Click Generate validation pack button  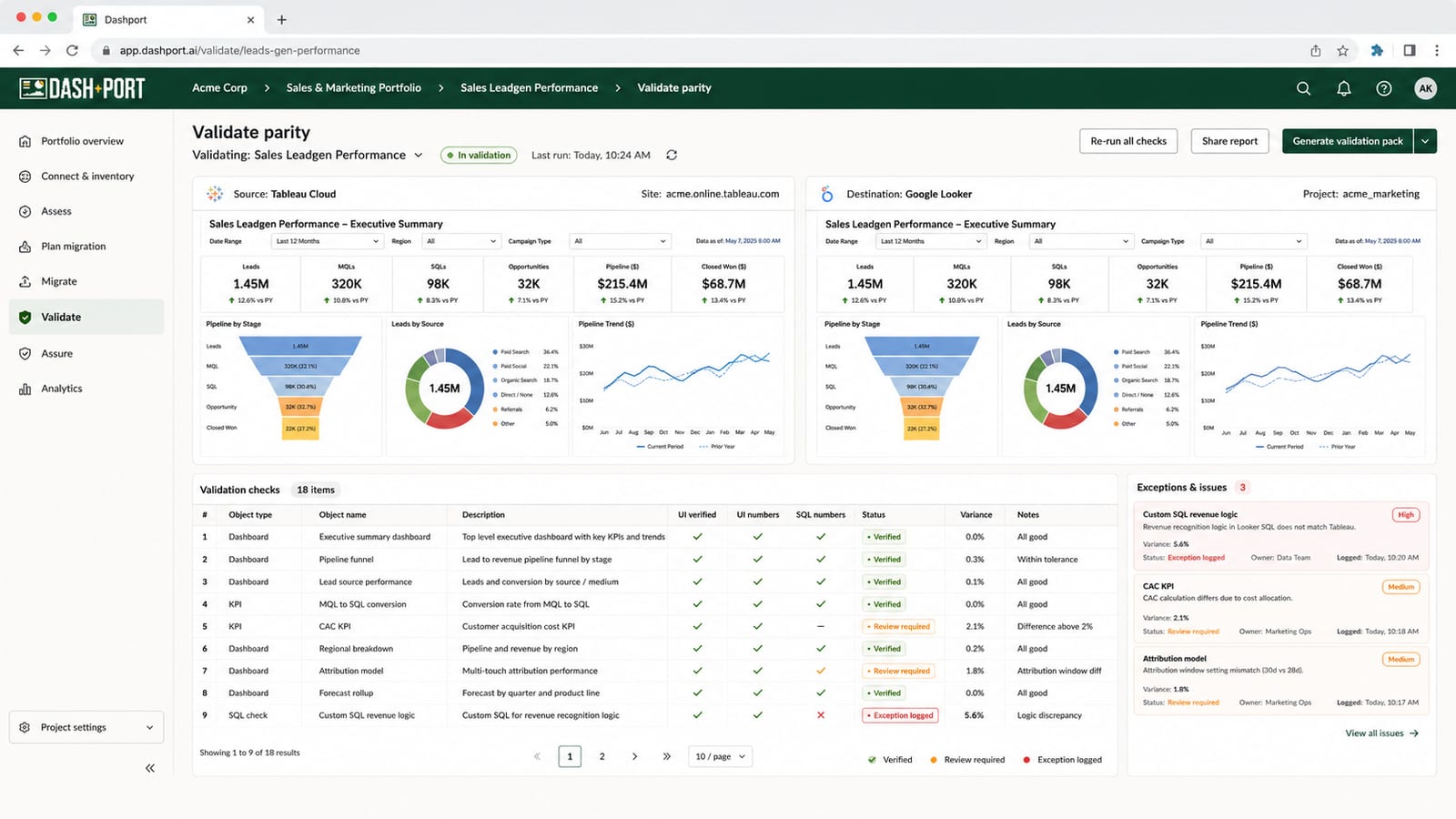1348,141
